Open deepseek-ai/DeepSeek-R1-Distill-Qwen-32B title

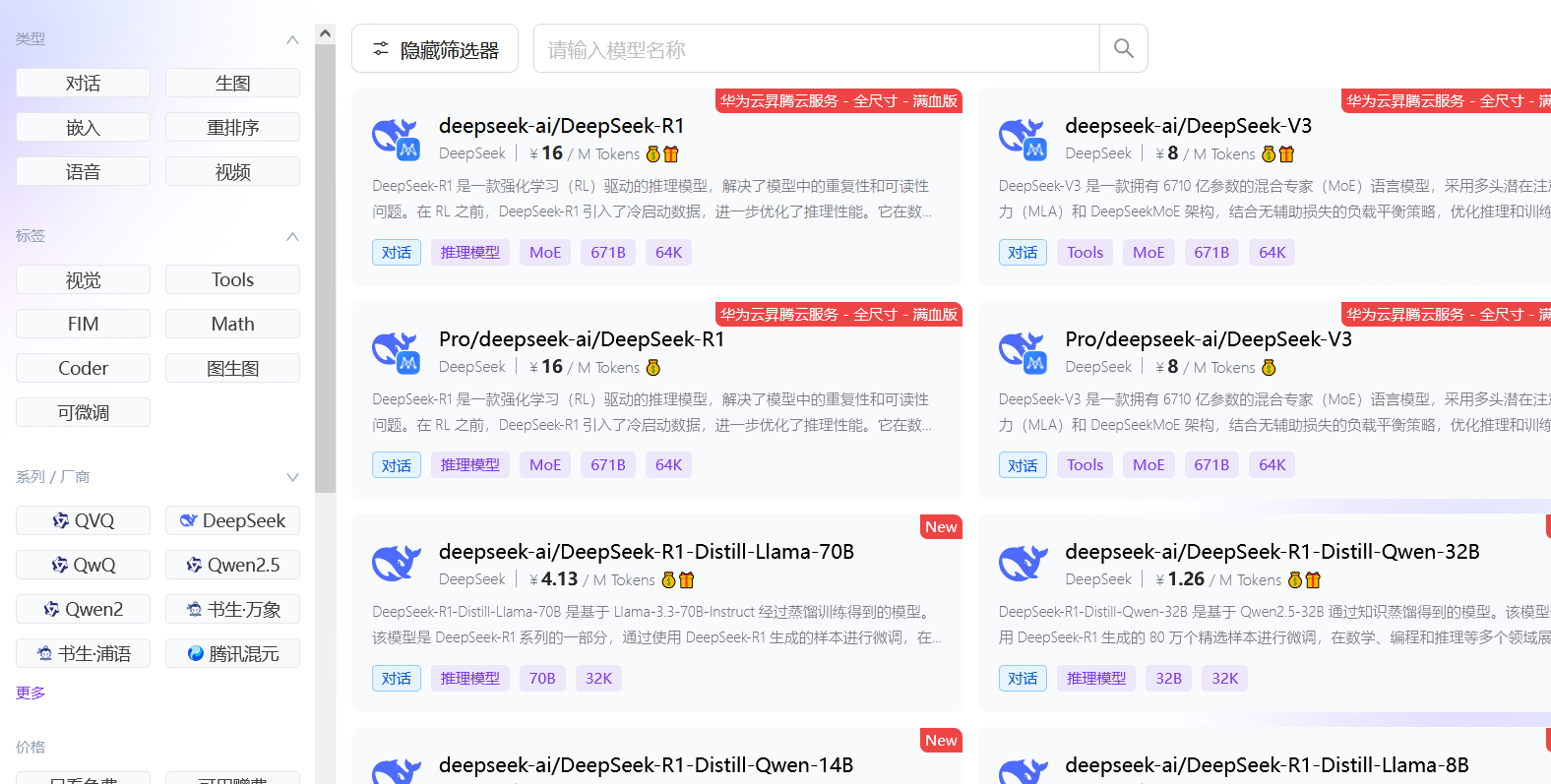click(x=1272, y=552)
